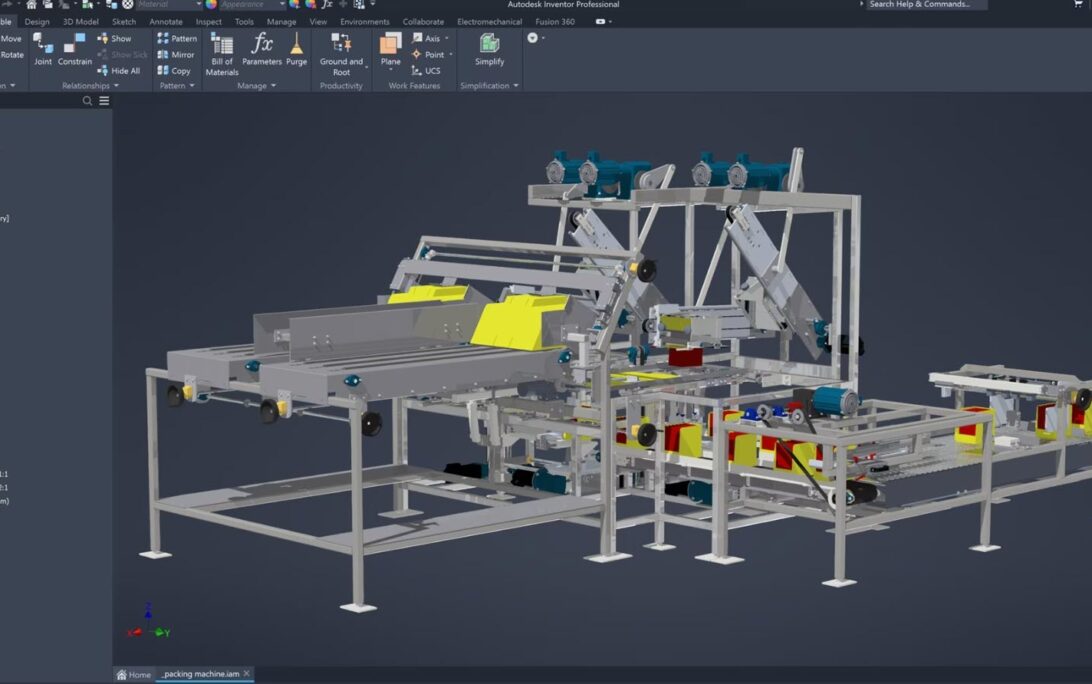Click the Search Help & Commands field
This screenshot has height=684, width=1092.
point(924,5)
